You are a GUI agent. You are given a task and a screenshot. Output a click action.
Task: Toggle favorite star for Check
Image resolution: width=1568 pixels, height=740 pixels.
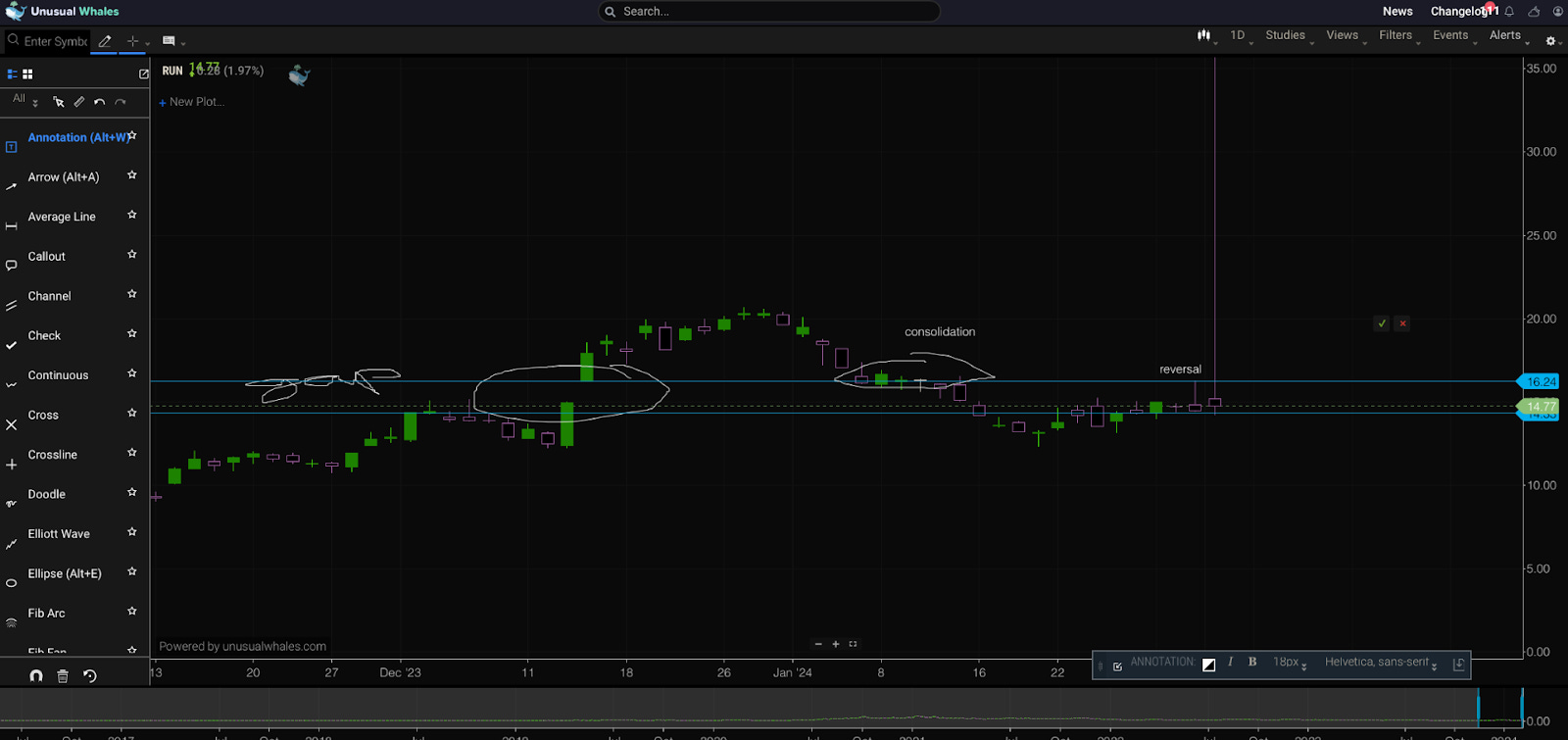(x=132, y=334)
